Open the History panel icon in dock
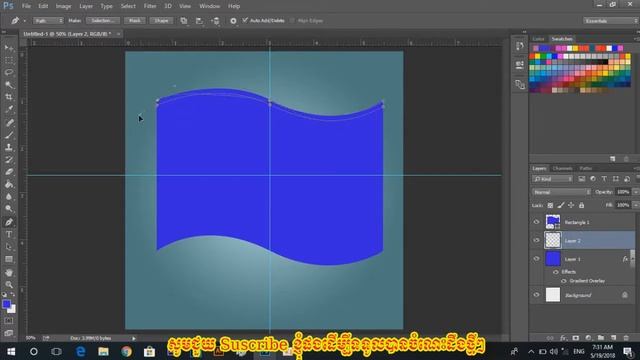640x360 pixels. click(x=520, y=46)
